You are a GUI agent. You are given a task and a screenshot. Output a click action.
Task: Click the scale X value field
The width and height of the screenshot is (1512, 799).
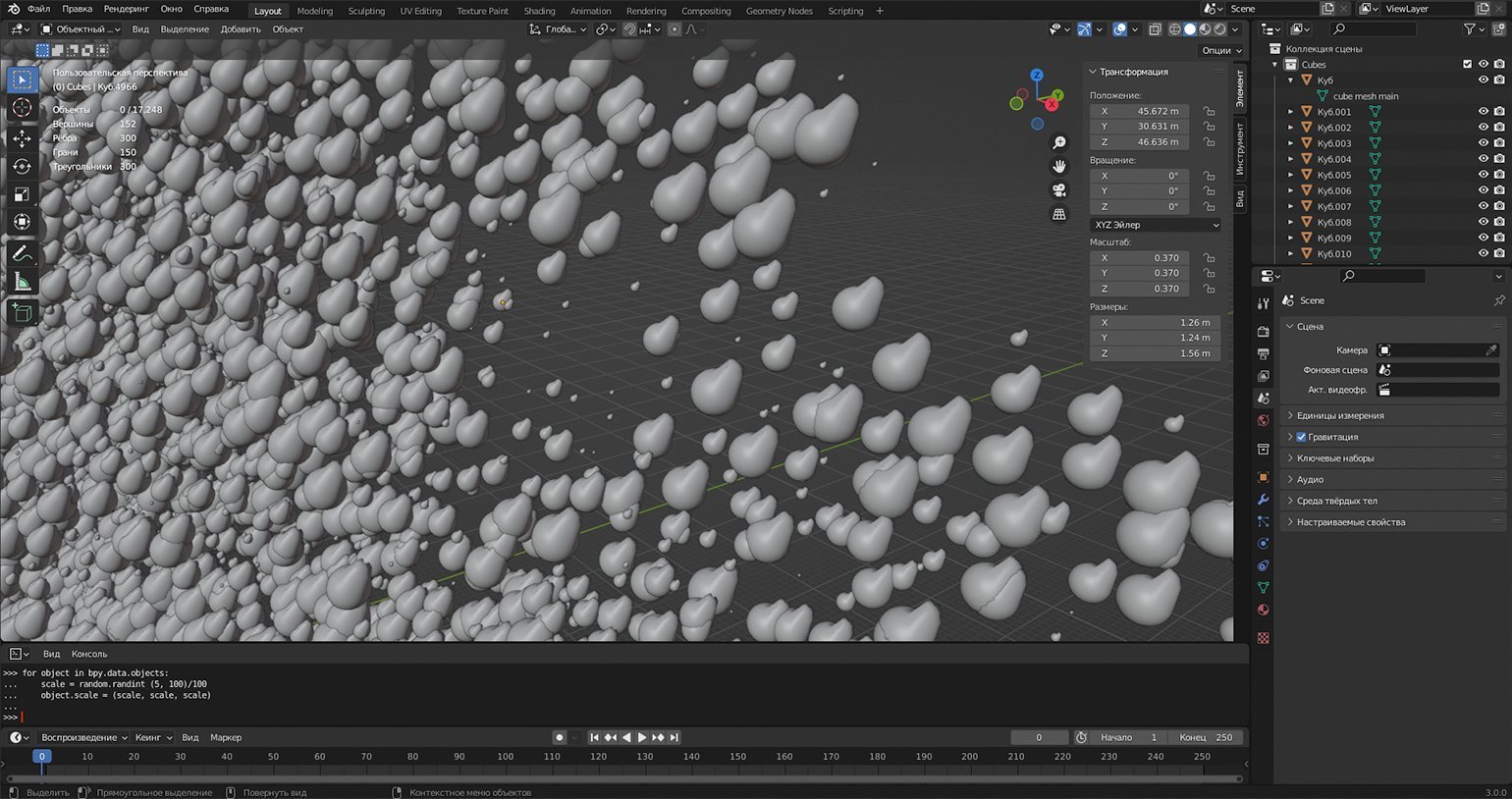(x=1140, y=258)
